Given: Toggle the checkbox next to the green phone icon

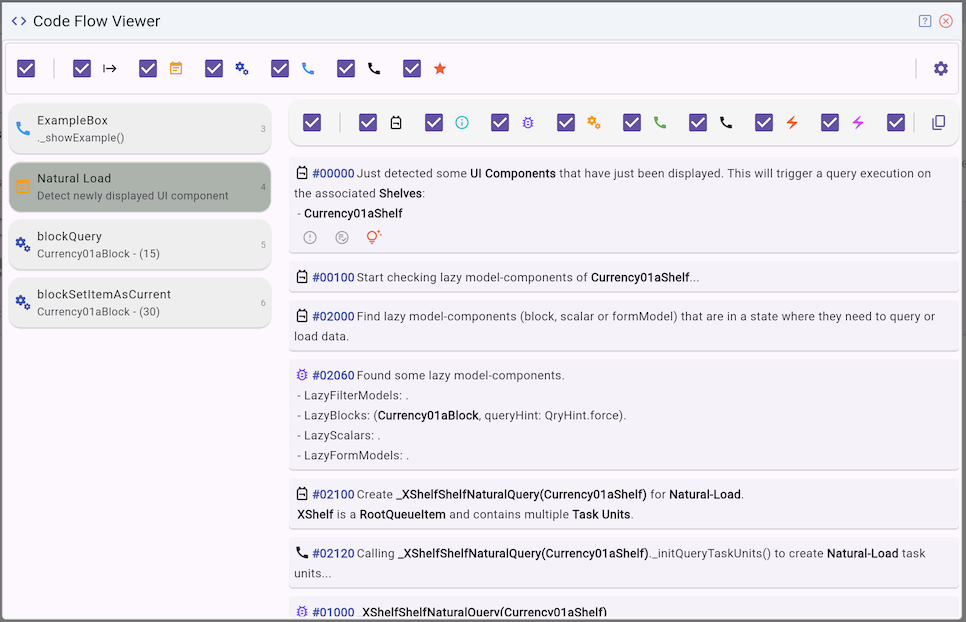Looking at the screenshot, I should point(632,123).
